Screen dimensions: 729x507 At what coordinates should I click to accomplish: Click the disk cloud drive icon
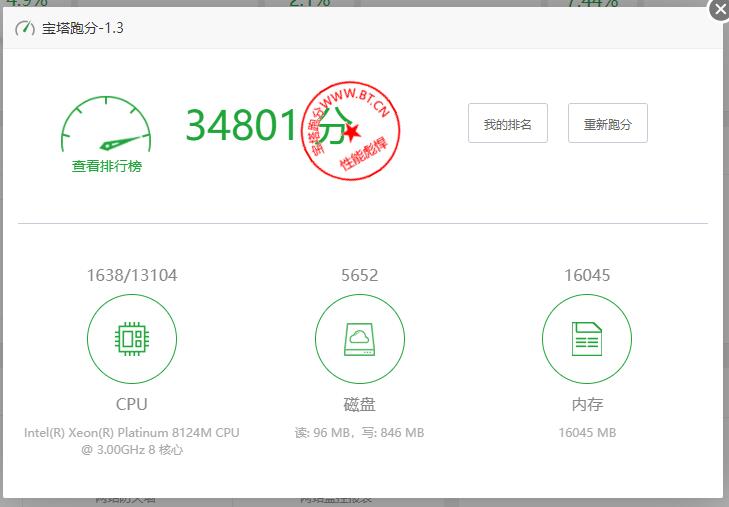pyautogui.click(x=359, y=339)
